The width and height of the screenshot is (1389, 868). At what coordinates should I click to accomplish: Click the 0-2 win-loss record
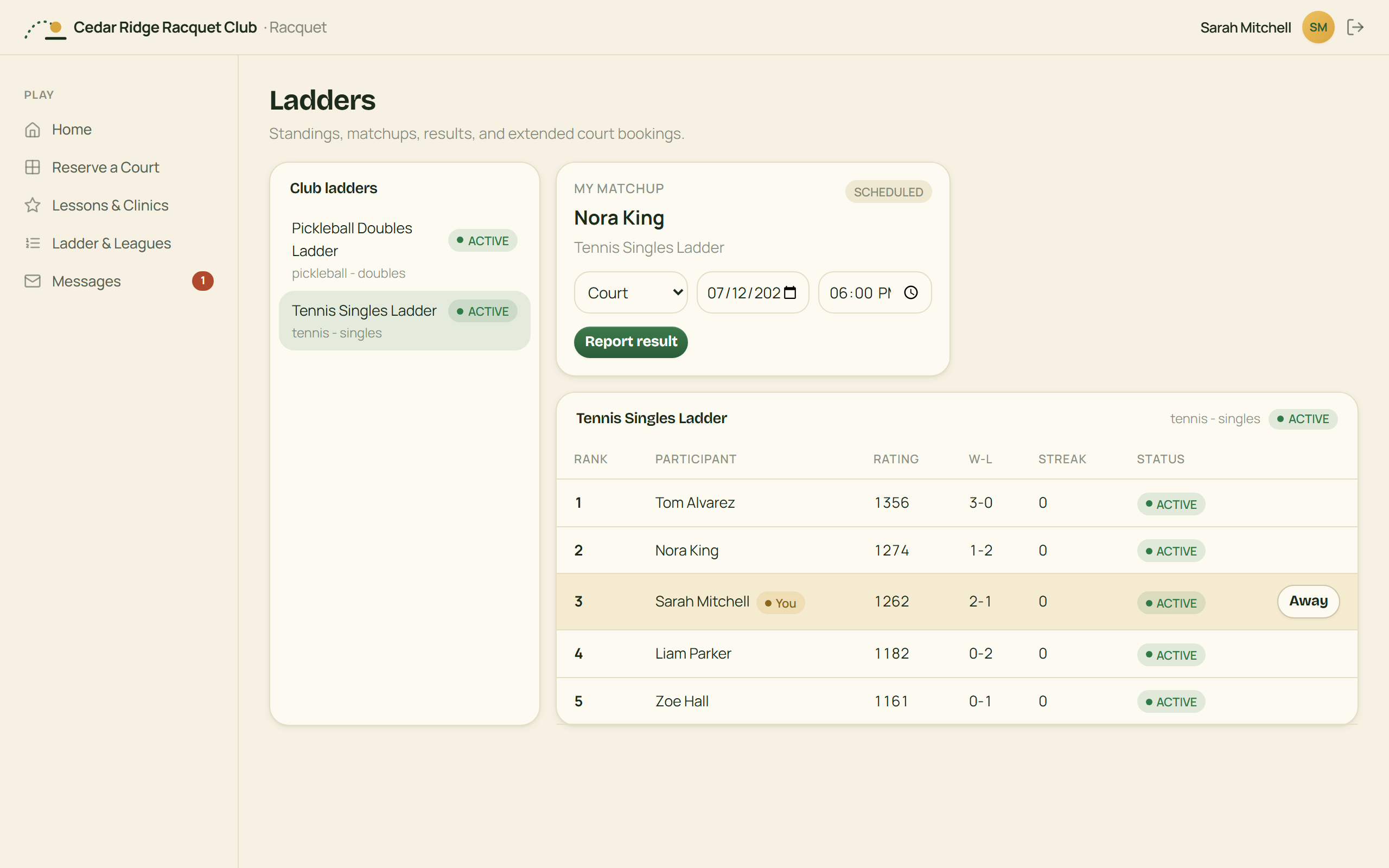tap(980, 653)
